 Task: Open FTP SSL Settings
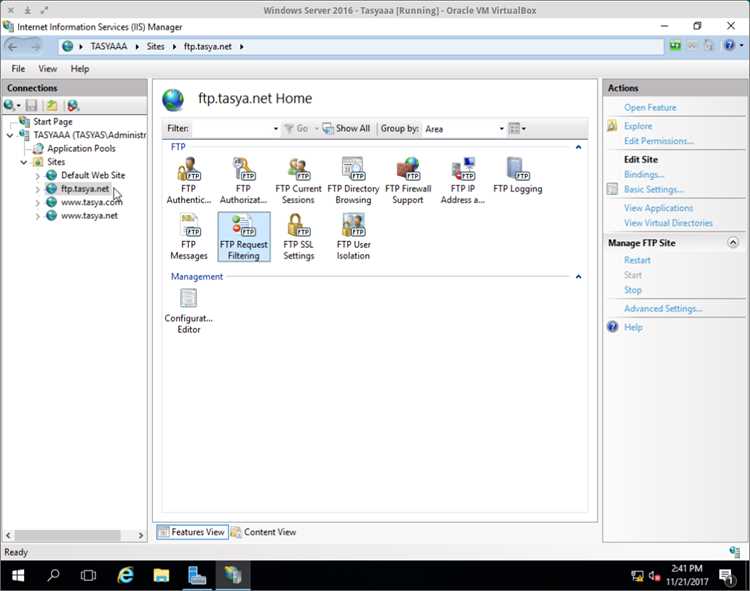pos(298,237)
